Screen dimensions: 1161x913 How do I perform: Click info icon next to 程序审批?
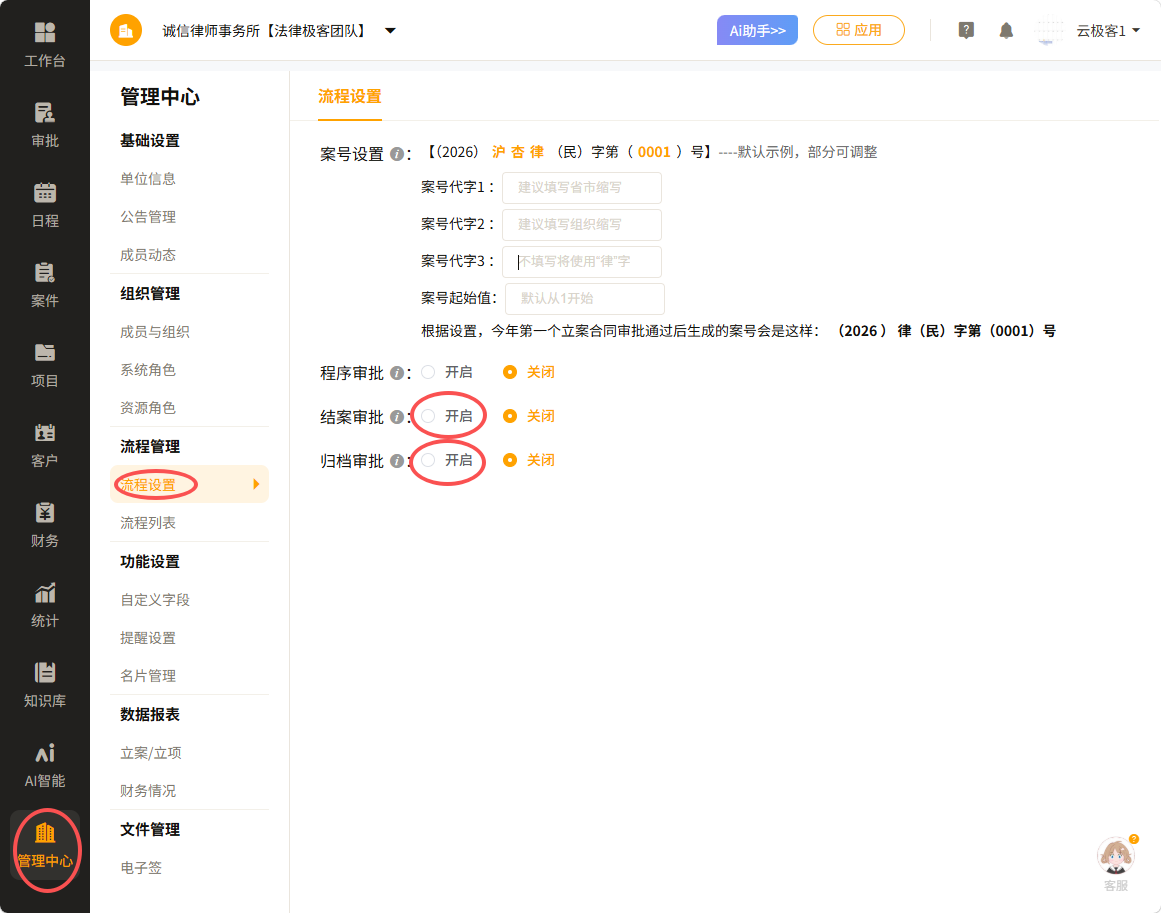click(397, 373)
